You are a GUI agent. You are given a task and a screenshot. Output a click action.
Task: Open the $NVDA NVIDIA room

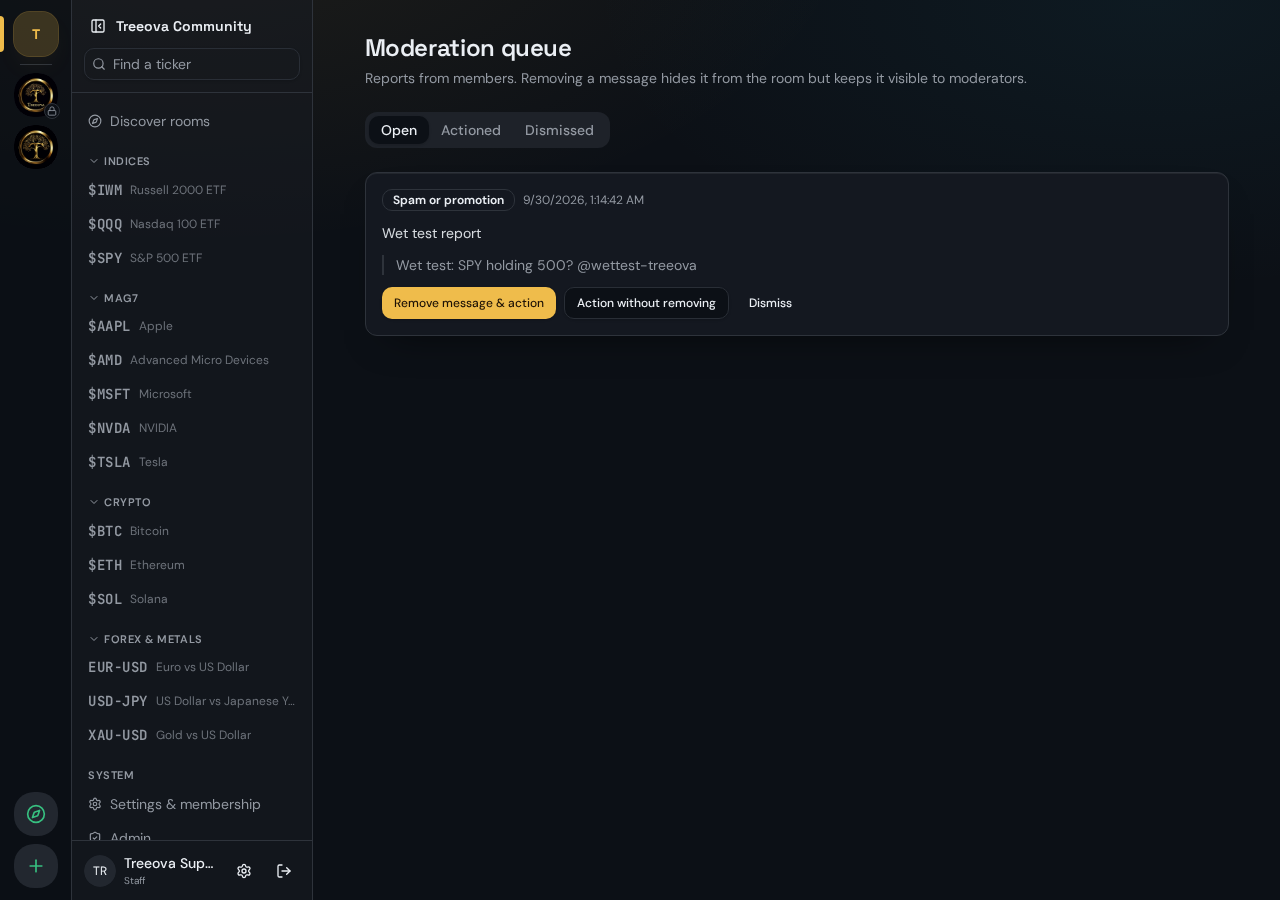192,428
